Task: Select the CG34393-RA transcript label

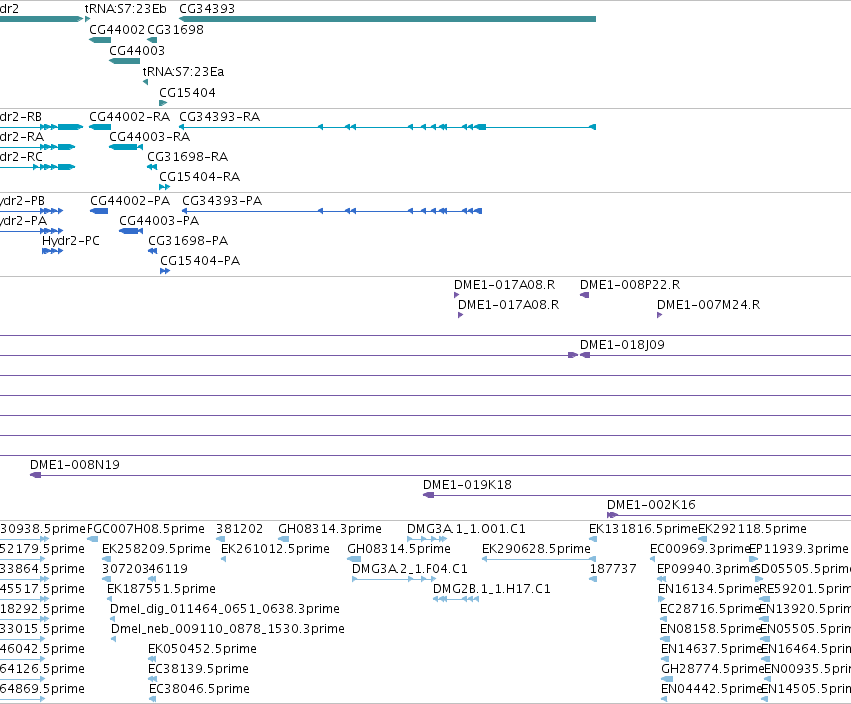Action: click(x=220, y=117)
